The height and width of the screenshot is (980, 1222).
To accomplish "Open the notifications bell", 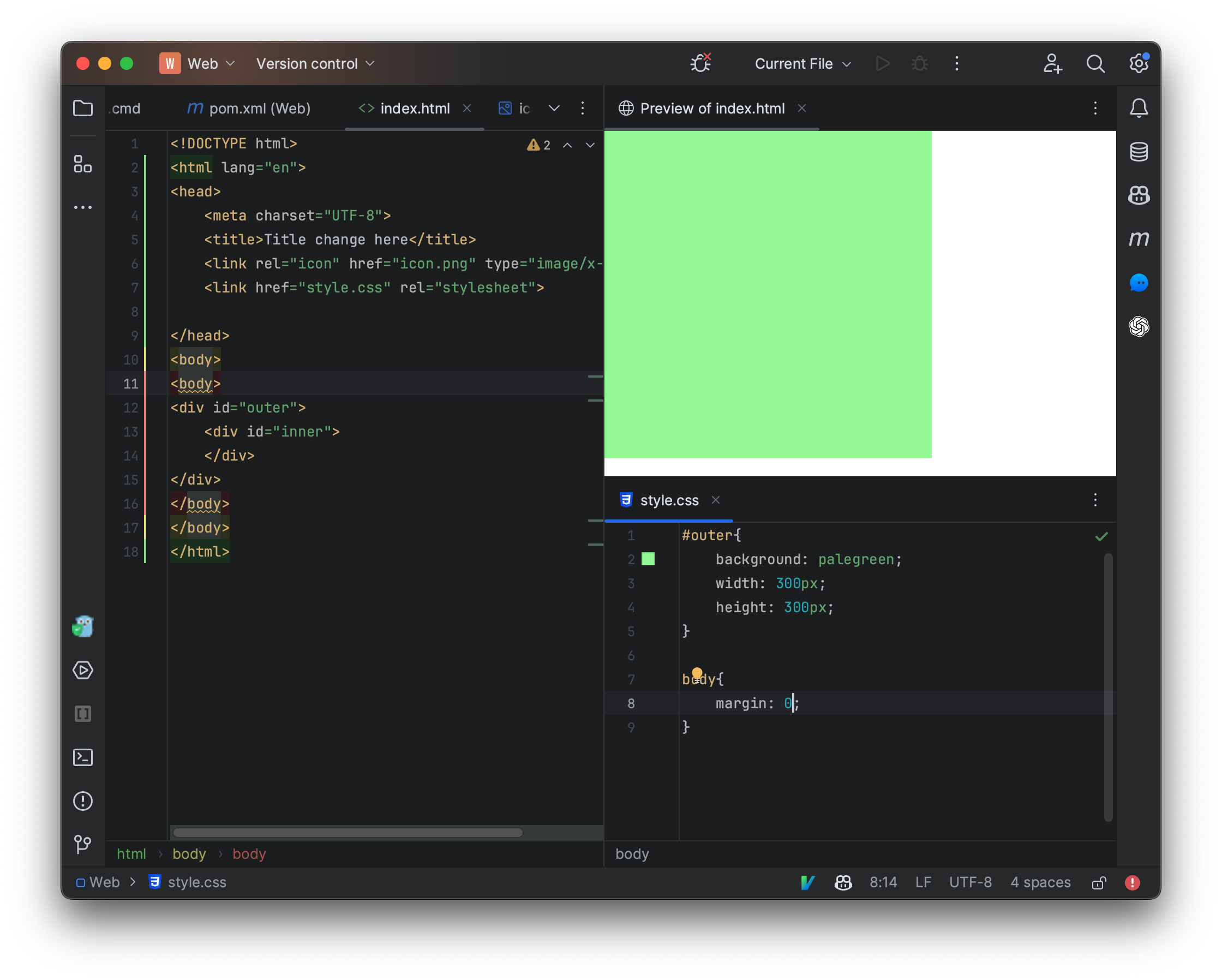I will point(1139,108).
